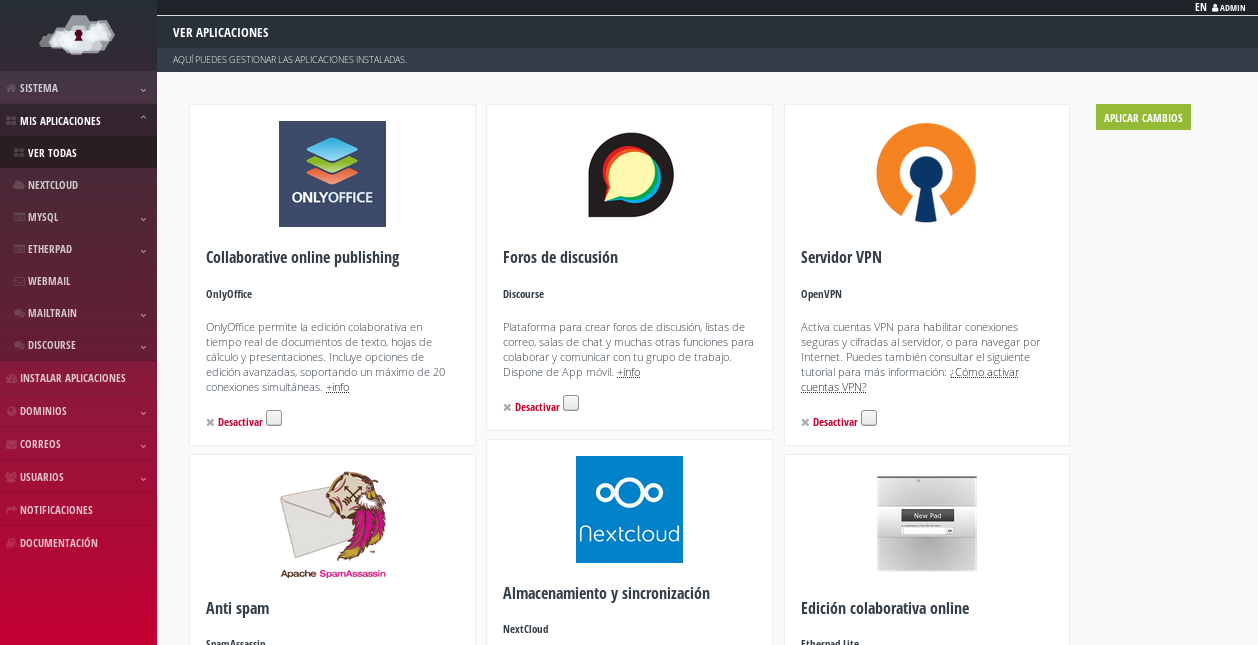
Task: Click the Dominios globe icon
Action: (x=11, y=411)
